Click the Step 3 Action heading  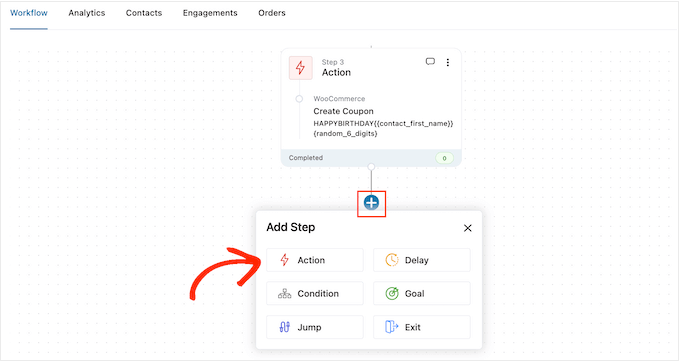[336, 72]
